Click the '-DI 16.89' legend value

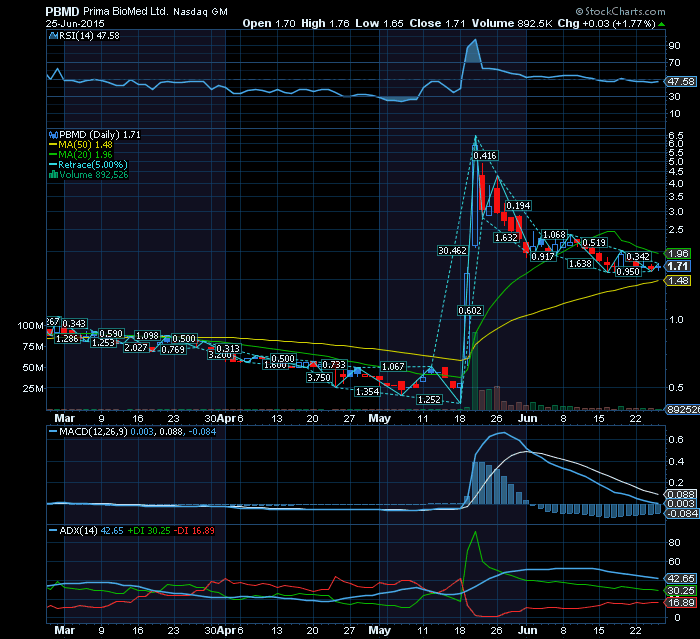click(194, 530)
